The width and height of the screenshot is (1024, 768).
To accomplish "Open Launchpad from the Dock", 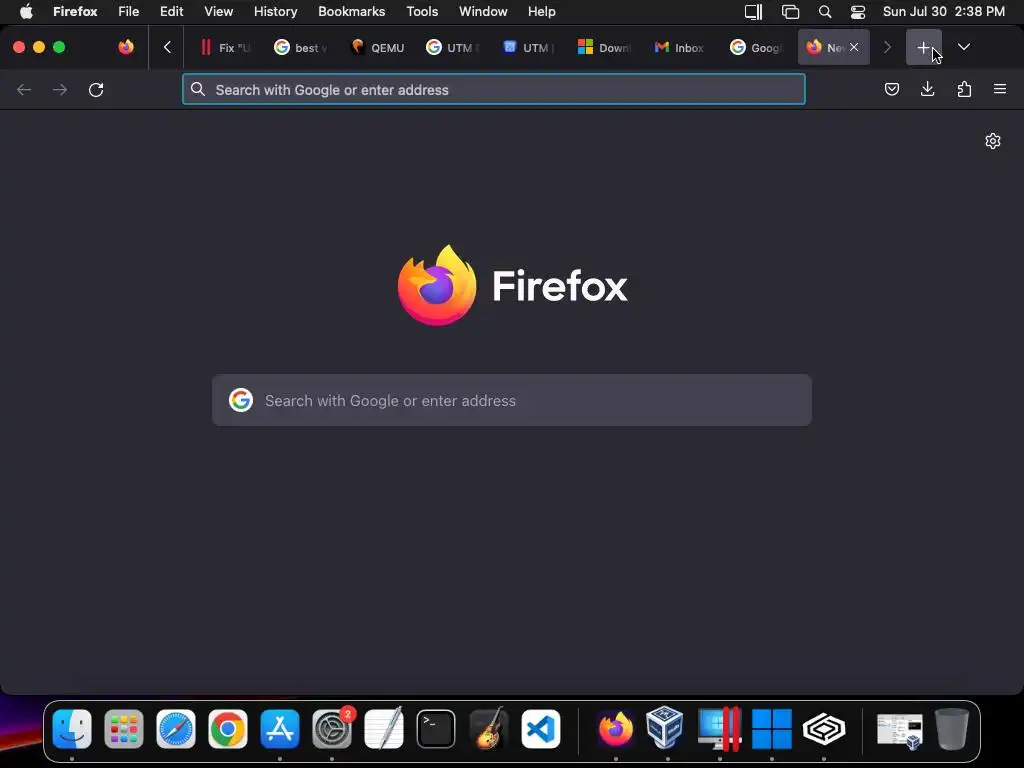I will pyautogui.click(x=123, y=729).
